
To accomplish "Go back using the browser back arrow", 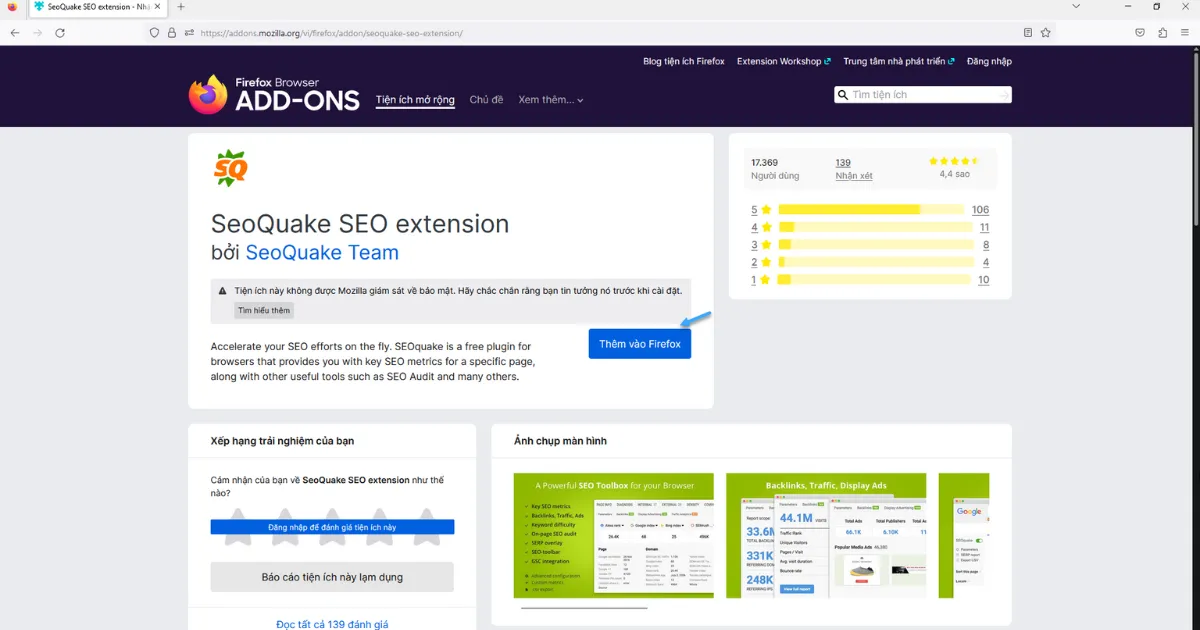I will tap(15, 32).
